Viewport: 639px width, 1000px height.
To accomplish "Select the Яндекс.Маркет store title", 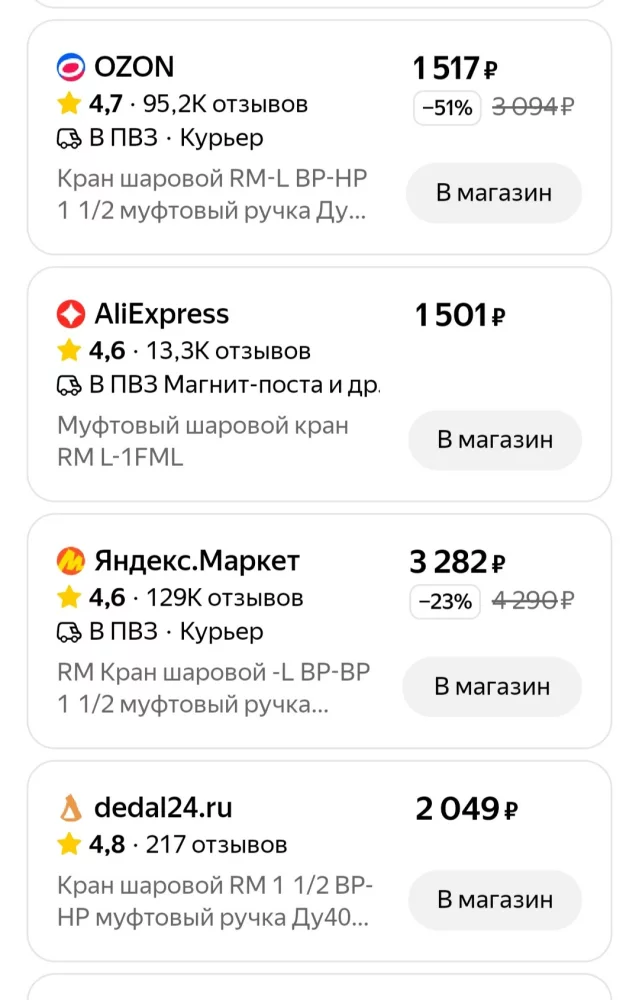I will 197,561.
